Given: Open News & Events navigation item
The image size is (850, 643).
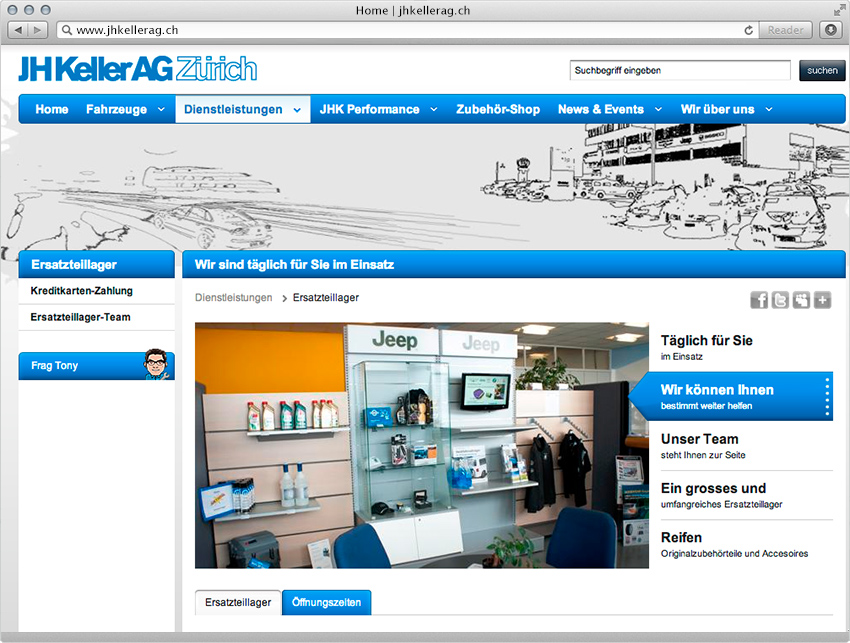Looking at the screenshot, I should pyautogui.click(x=601, y=110).
